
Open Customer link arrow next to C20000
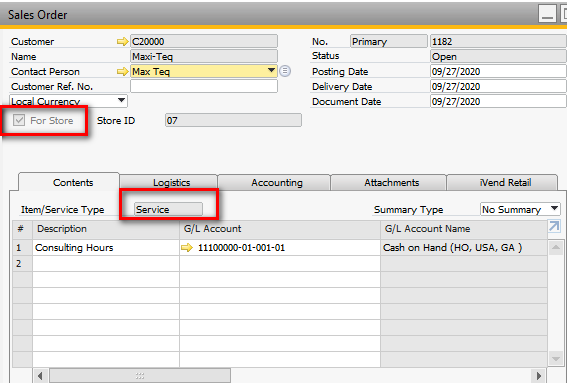pos(123,42)
